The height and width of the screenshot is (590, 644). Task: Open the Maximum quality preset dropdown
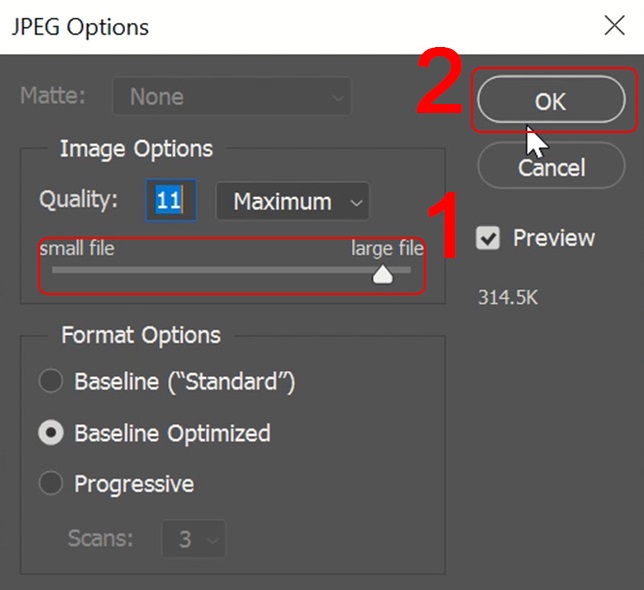[292, 201]
